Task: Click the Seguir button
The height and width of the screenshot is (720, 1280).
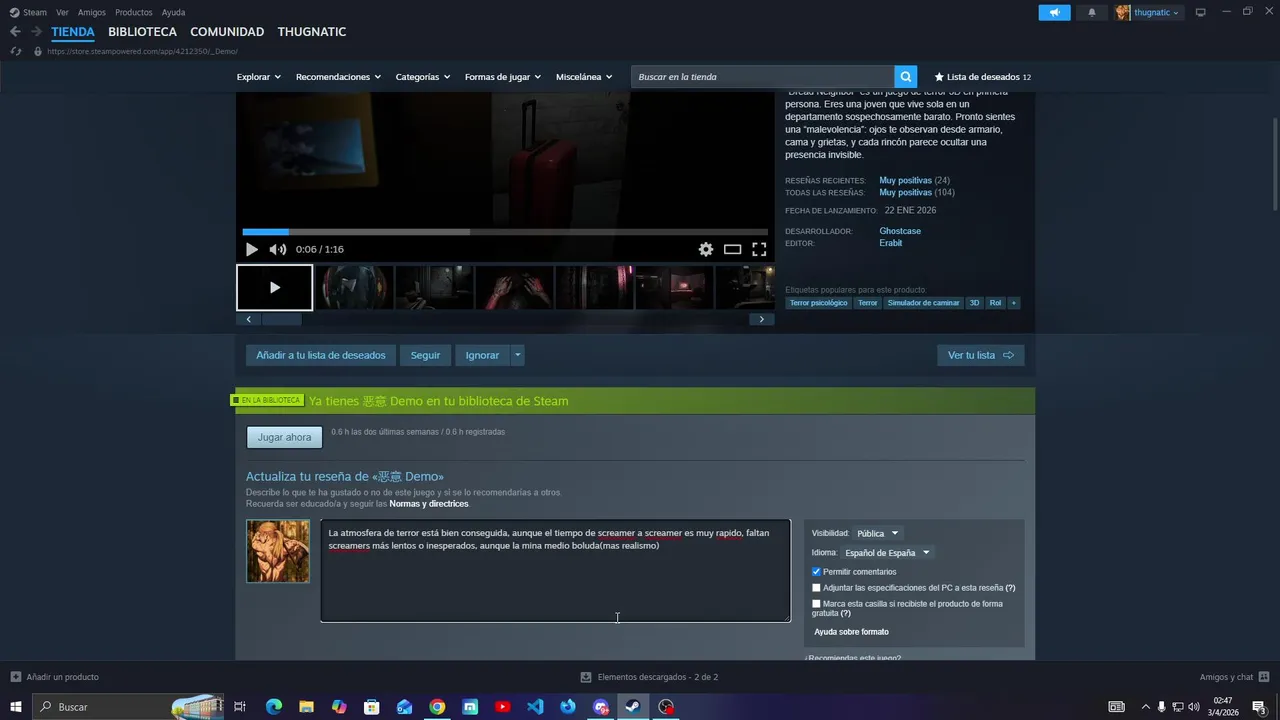Action: click(x=425, y=355)
